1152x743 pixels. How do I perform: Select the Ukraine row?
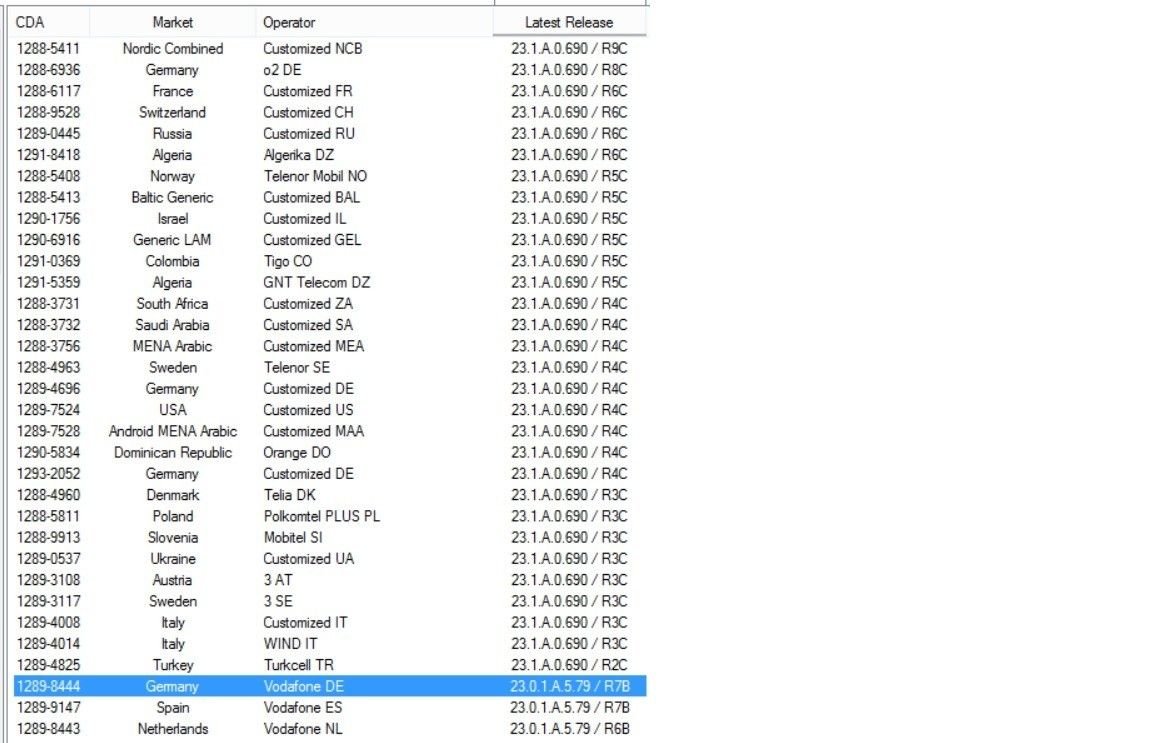[x=330, y=559]
